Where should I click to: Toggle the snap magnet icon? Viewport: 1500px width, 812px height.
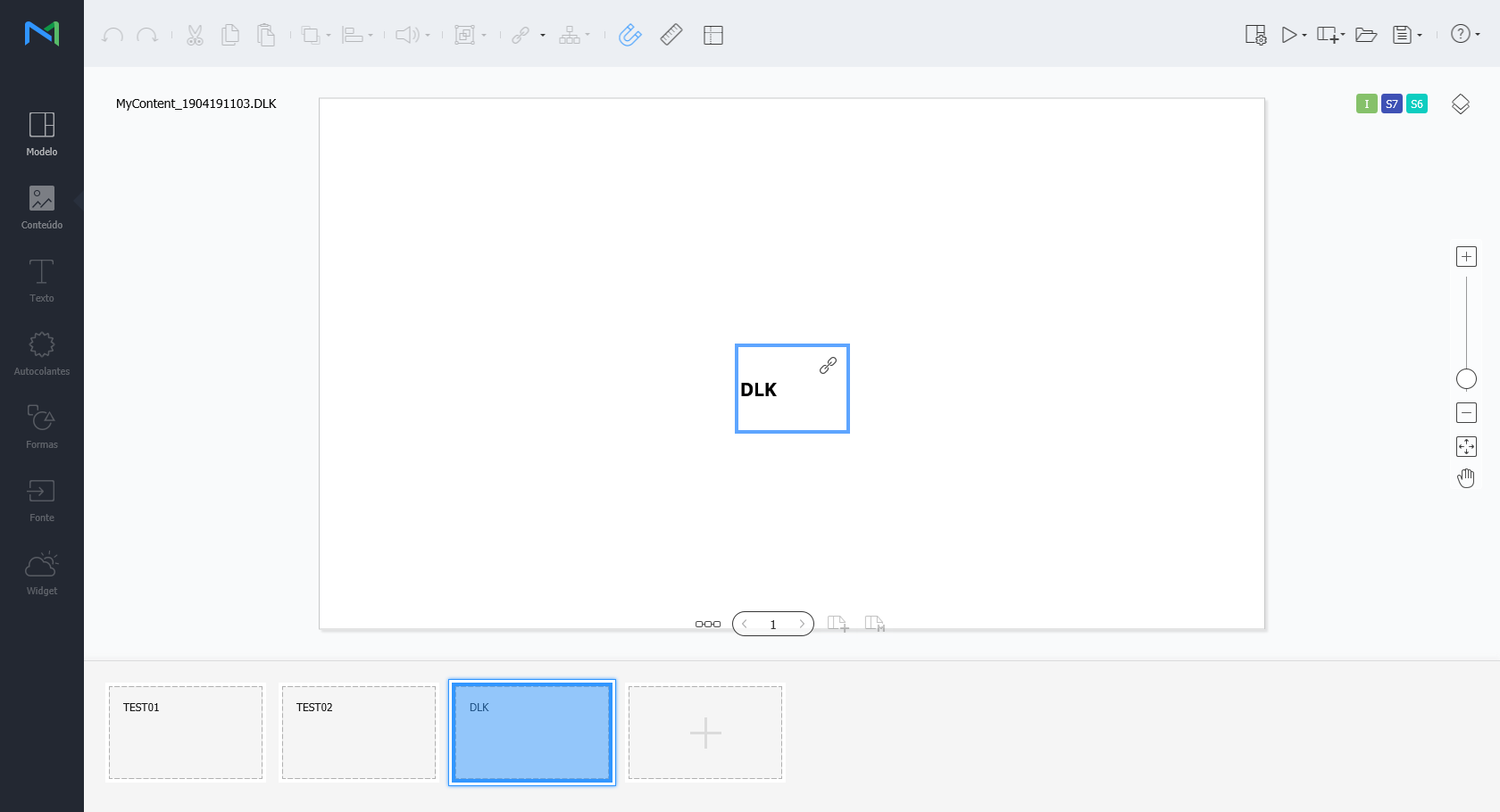[630, 35]
